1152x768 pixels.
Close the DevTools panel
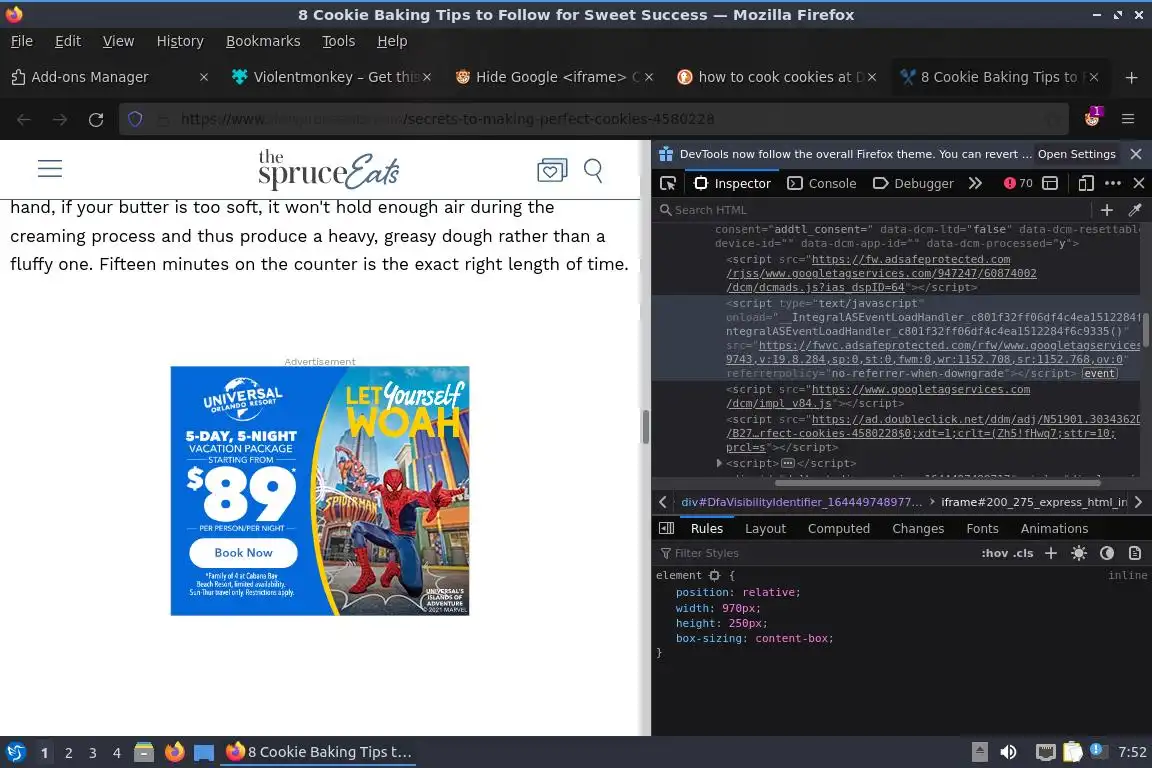pyautogui.click(x=1139, y=183)
